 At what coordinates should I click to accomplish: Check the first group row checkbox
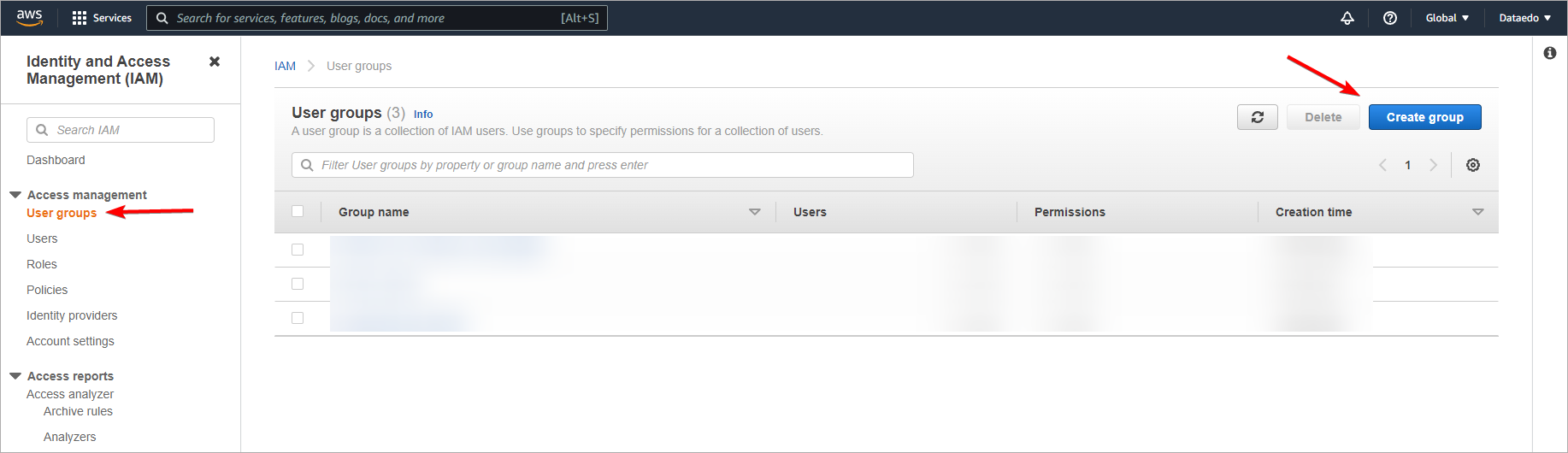click(x=298, y=250)
